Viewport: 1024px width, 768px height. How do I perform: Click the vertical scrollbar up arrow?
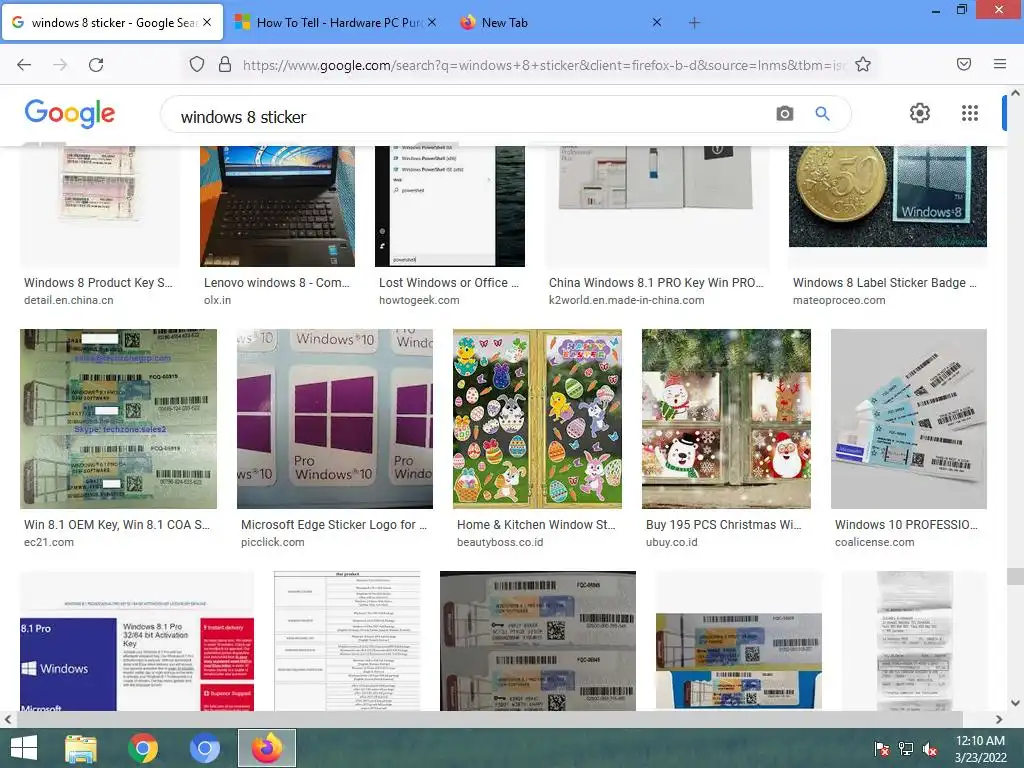1015,93
